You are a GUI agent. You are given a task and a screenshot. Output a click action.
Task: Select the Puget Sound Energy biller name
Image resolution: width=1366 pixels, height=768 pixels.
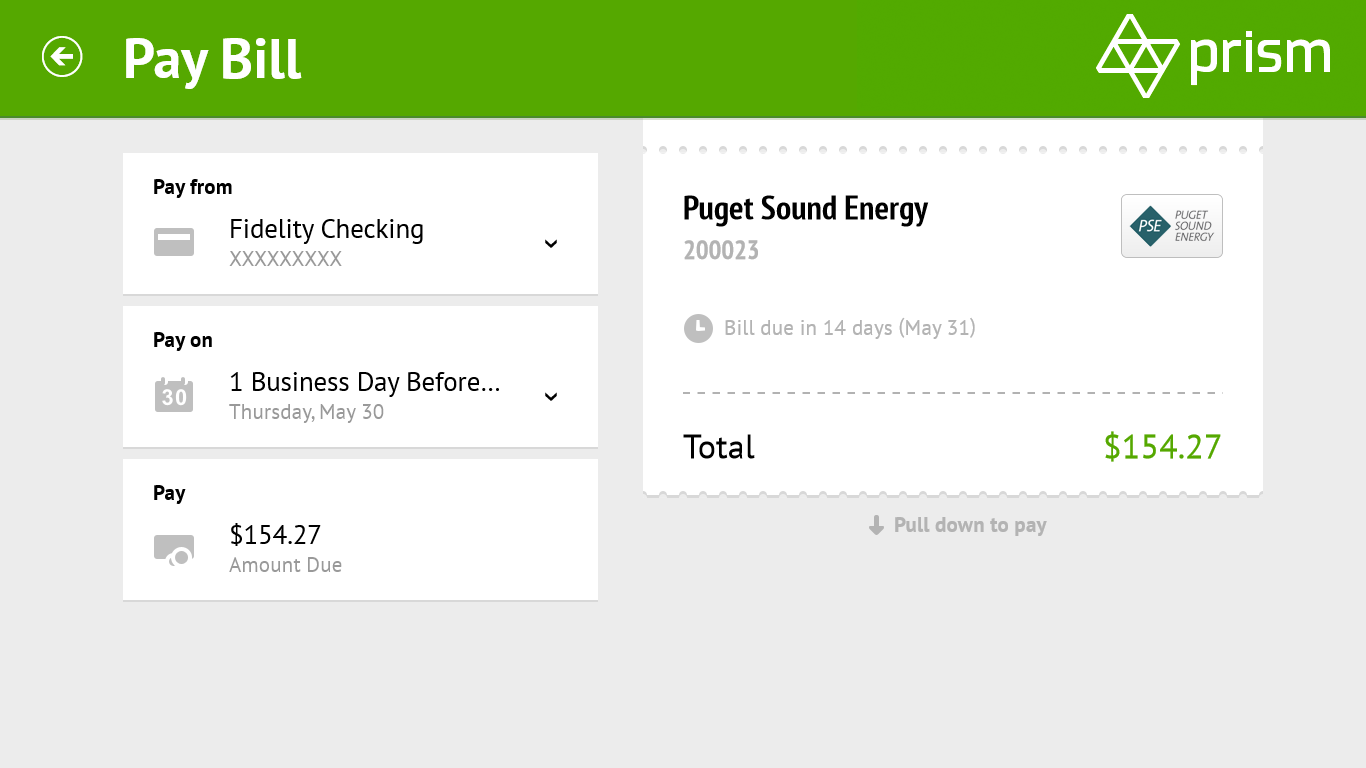pyautogui.click(x=805, y=209)
